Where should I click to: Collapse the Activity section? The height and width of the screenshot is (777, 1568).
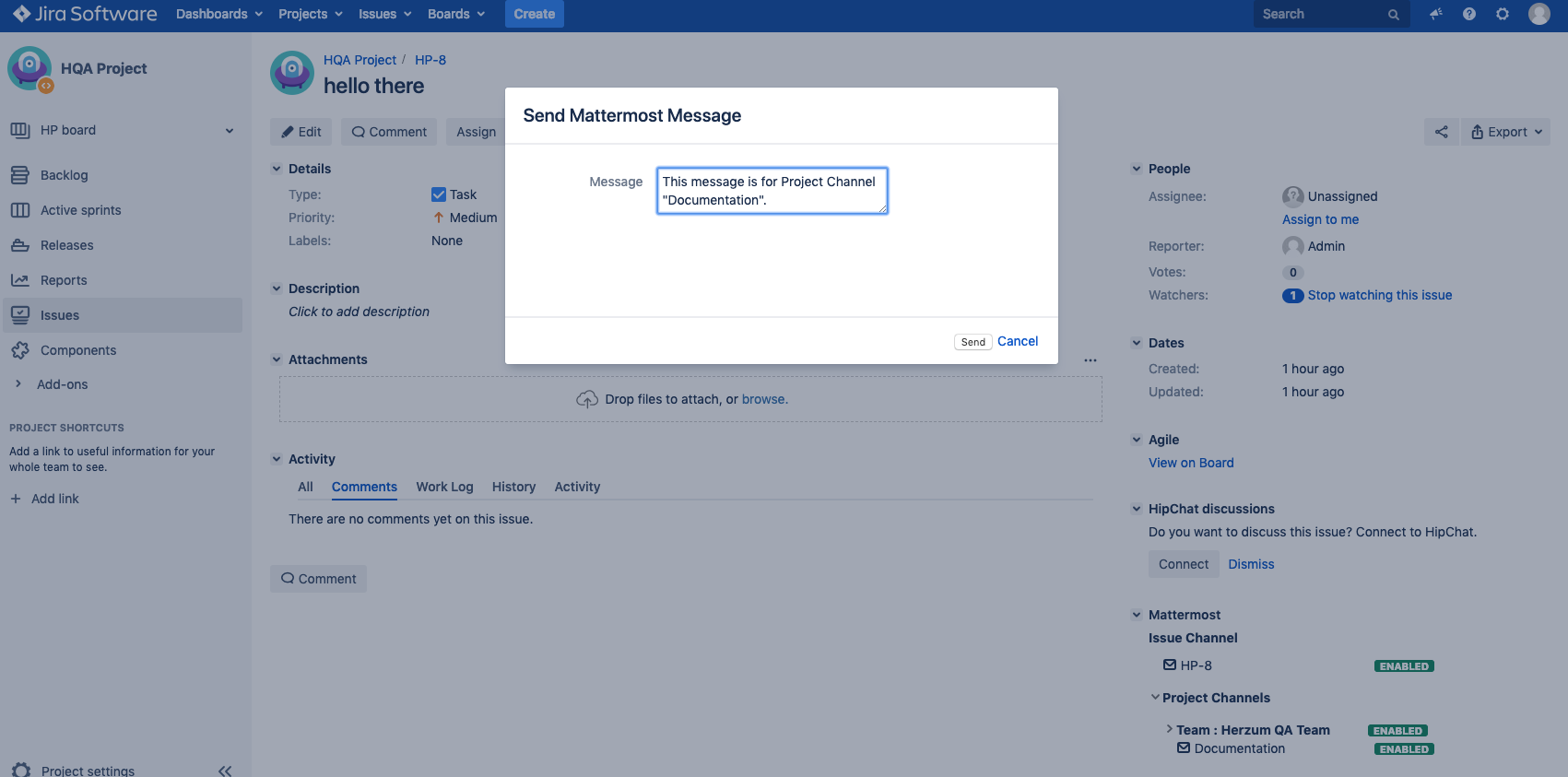277,459
